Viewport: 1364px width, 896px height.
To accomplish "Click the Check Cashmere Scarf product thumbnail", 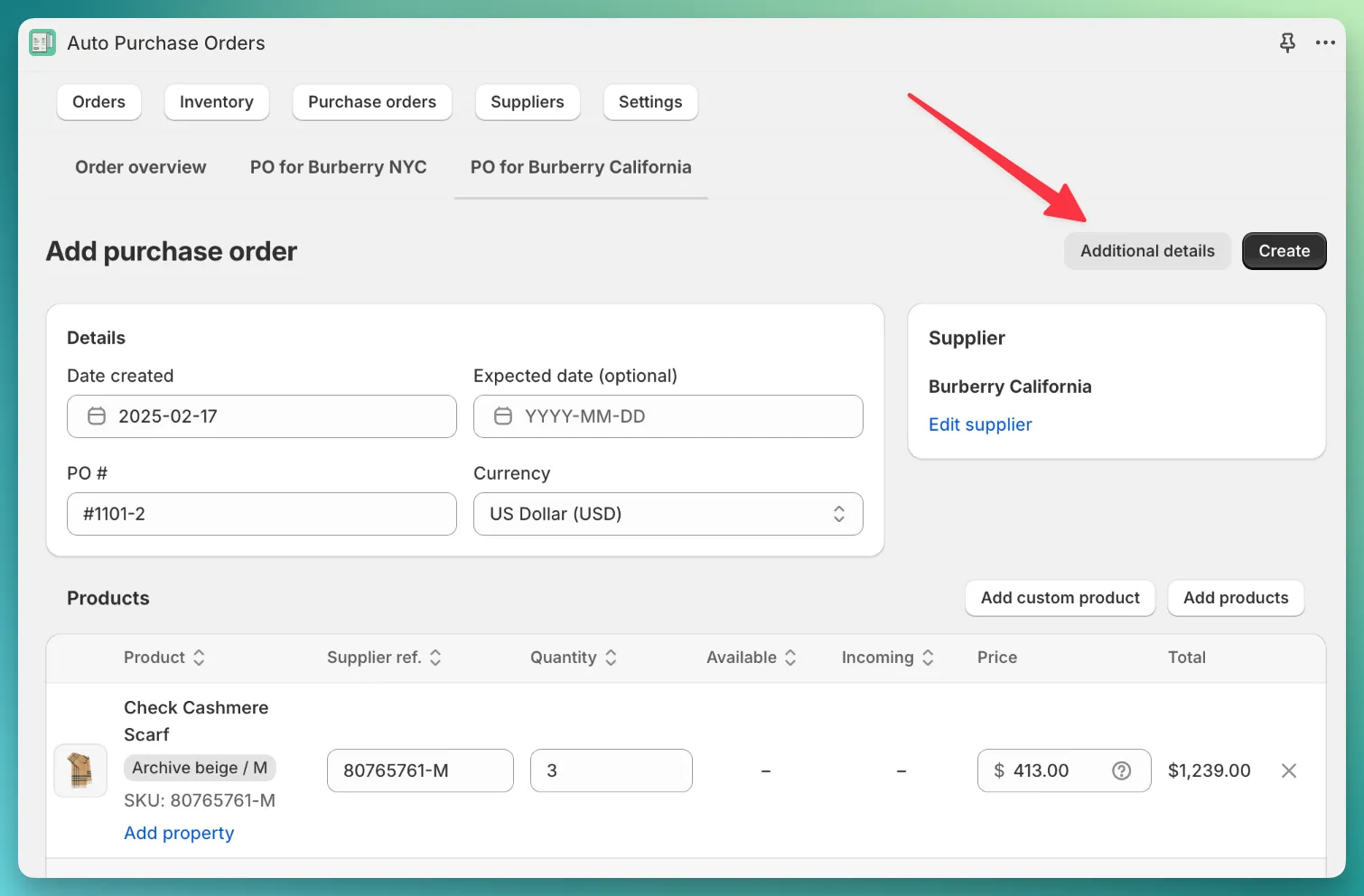I will click(x=80, y=770).
